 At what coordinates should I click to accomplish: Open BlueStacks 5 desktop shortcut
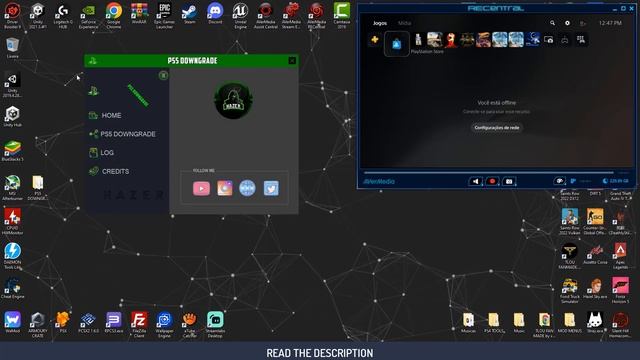[x=12, y=151]
